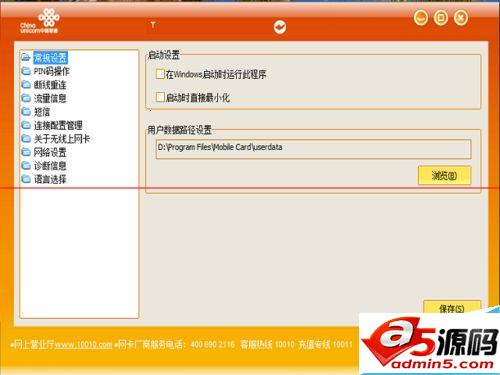Open PIN码操作 settings
Image resolution: width=500 pixels, height=375 pixels.
coord(51,71)
